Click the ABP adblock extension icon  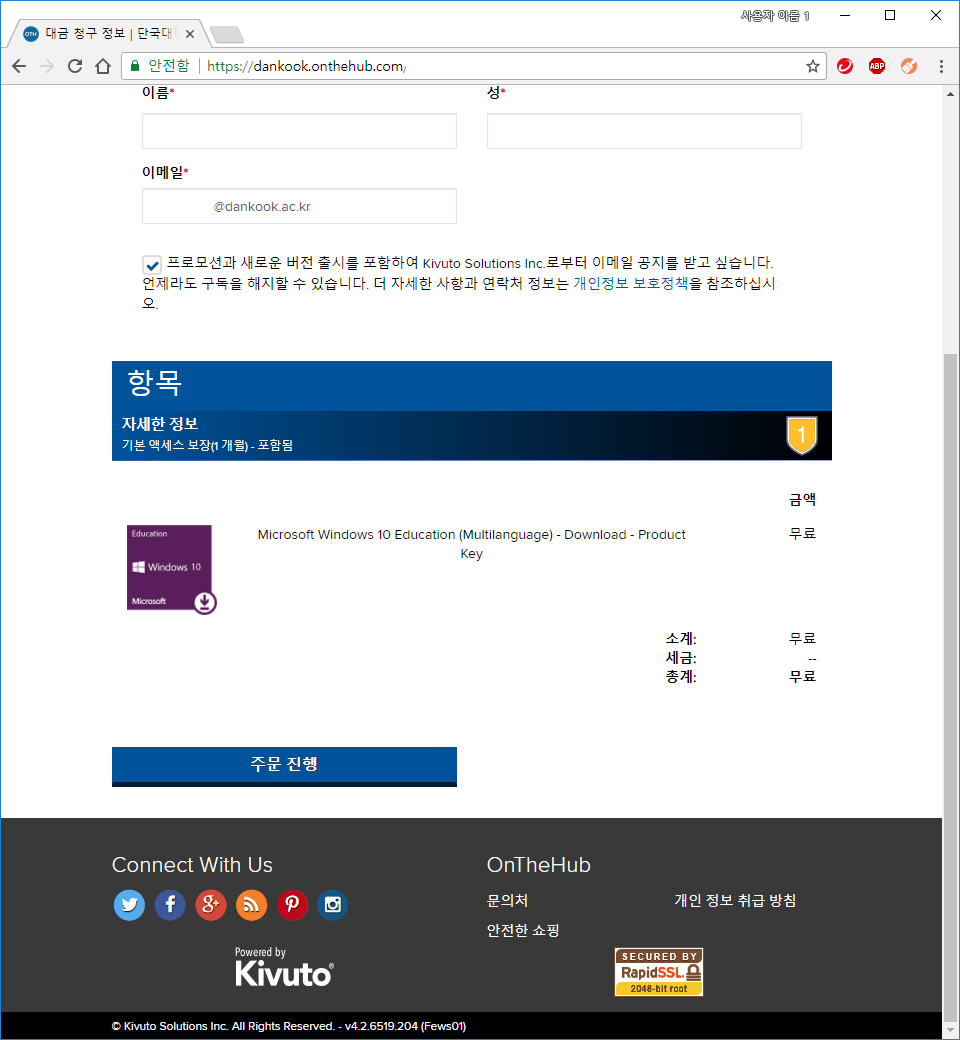point(876,66)
